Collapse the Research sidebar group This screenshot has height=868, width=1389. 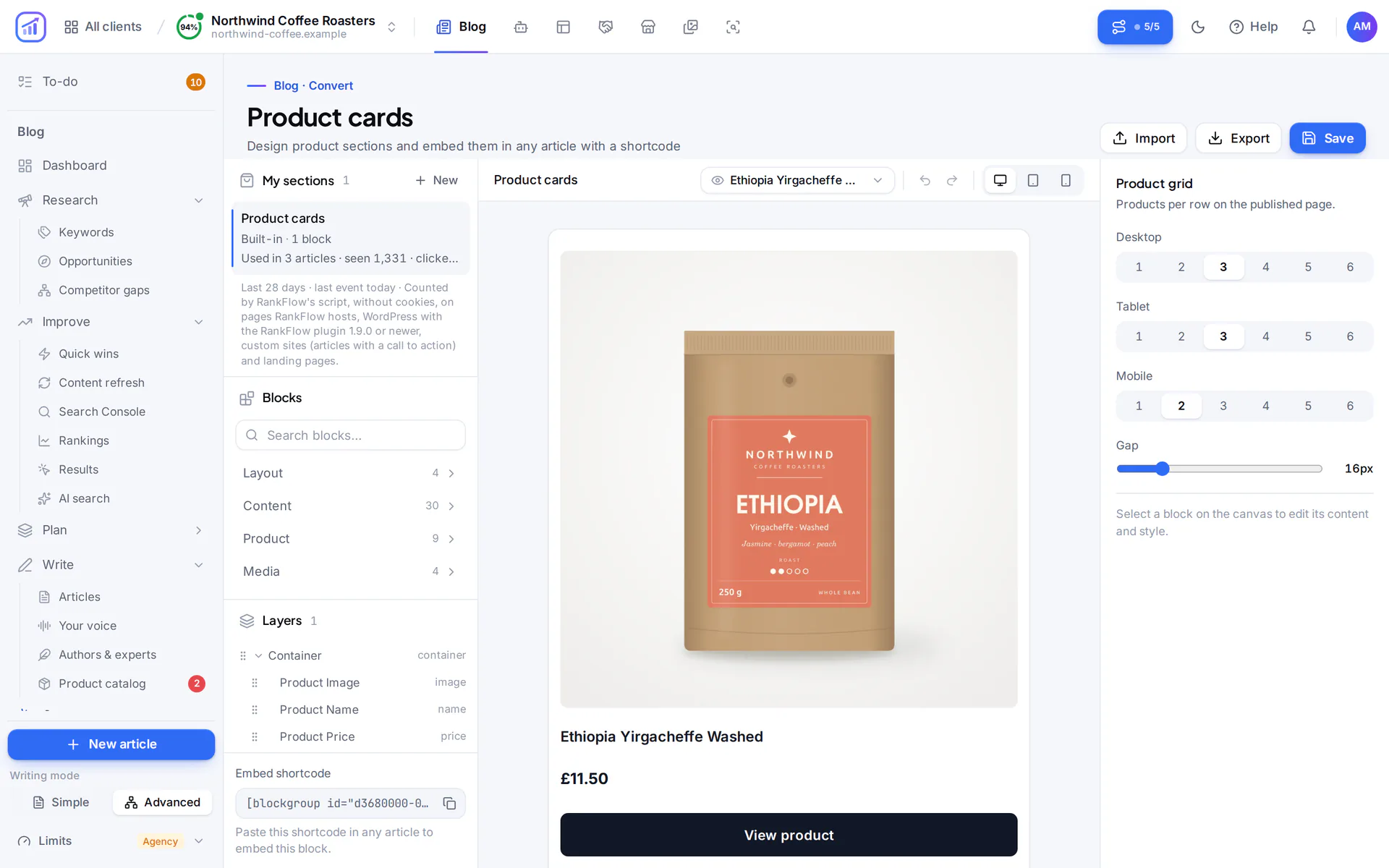(x=198, y=200)
